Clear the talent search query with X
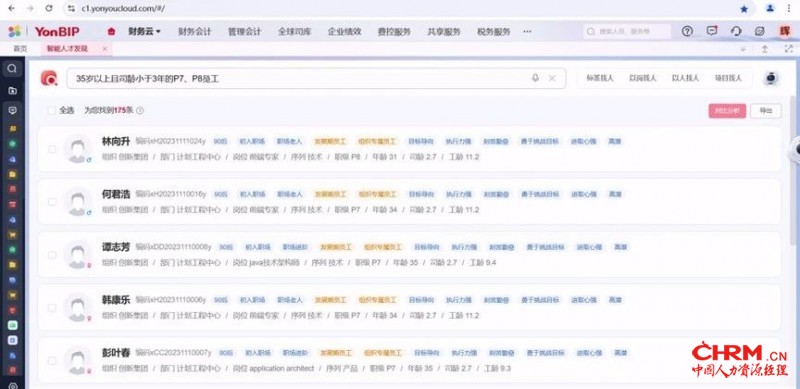Image resolution: width=800 pixels, height=389 pixels. (x=552, y=78)
